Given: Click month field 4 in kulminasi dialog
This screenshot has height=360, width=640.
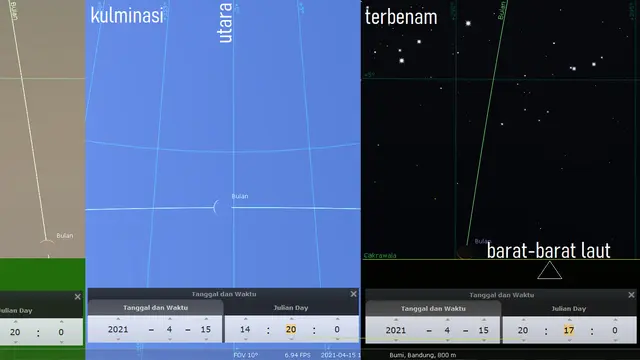Looking at the screenshot, I should pos(169,329).
